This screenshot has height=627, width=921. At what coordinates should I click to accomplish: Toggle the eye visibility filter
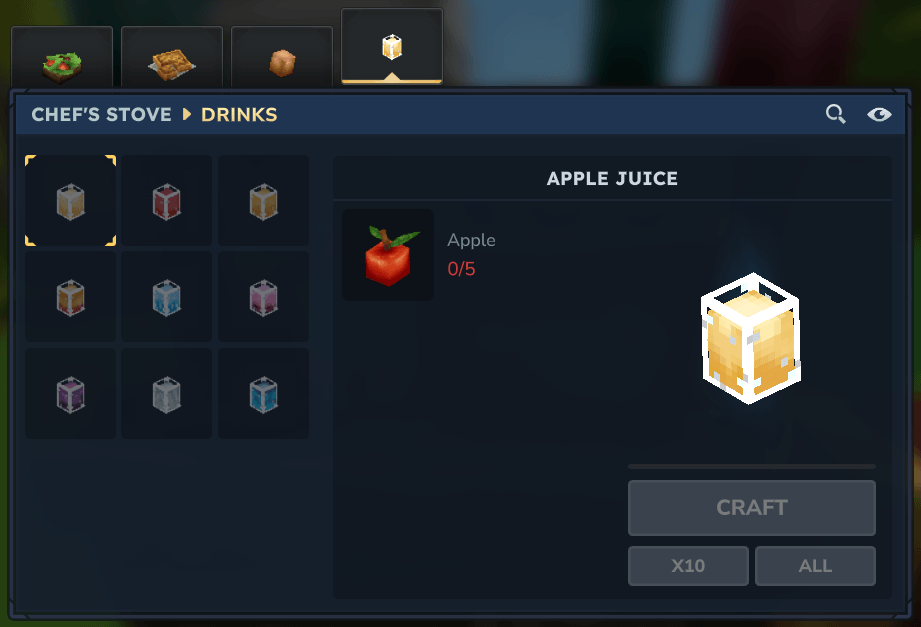[x=879, y=114]
